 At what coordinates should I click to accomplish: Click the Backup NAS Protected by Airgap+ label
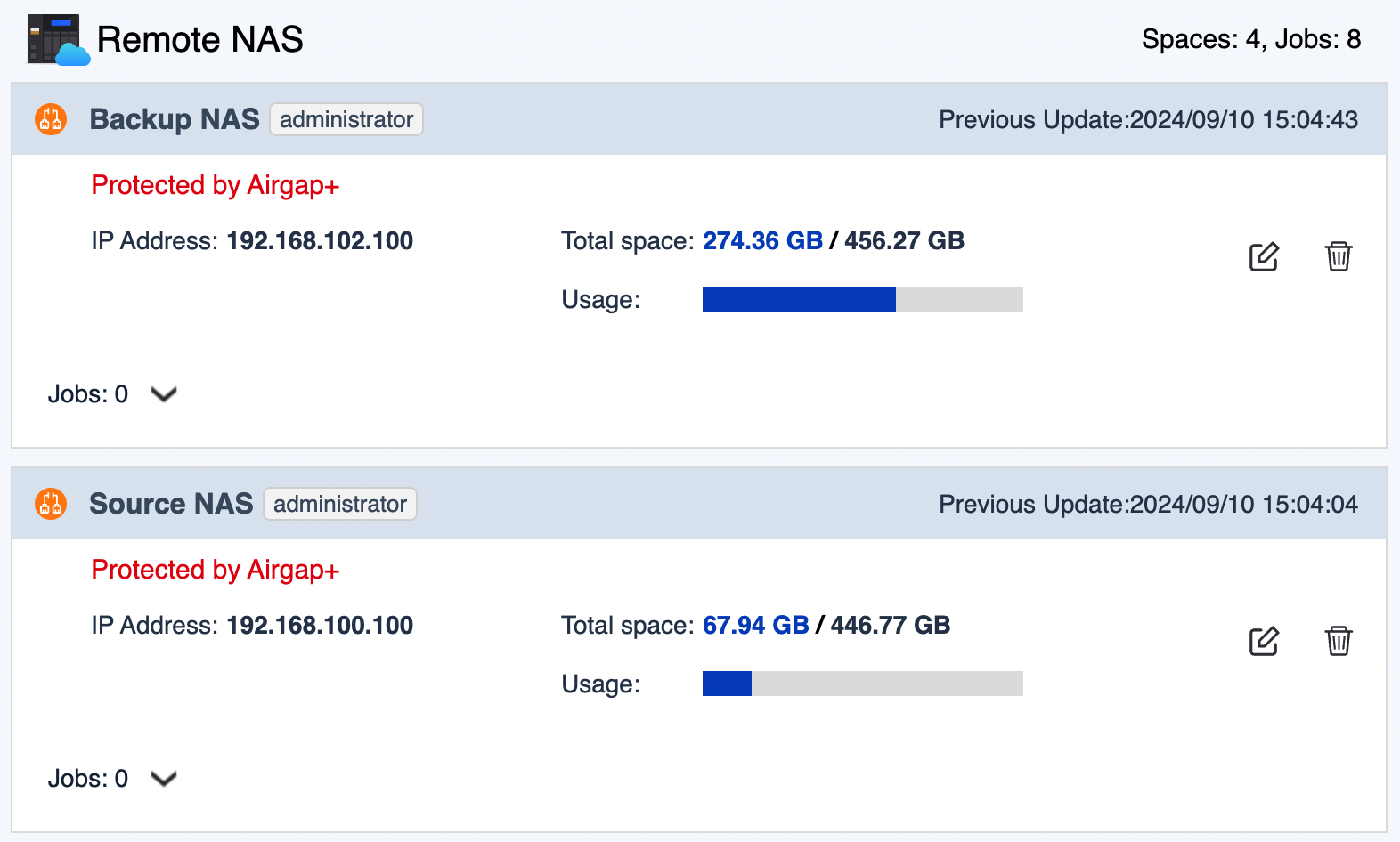(x=216, y=185)
